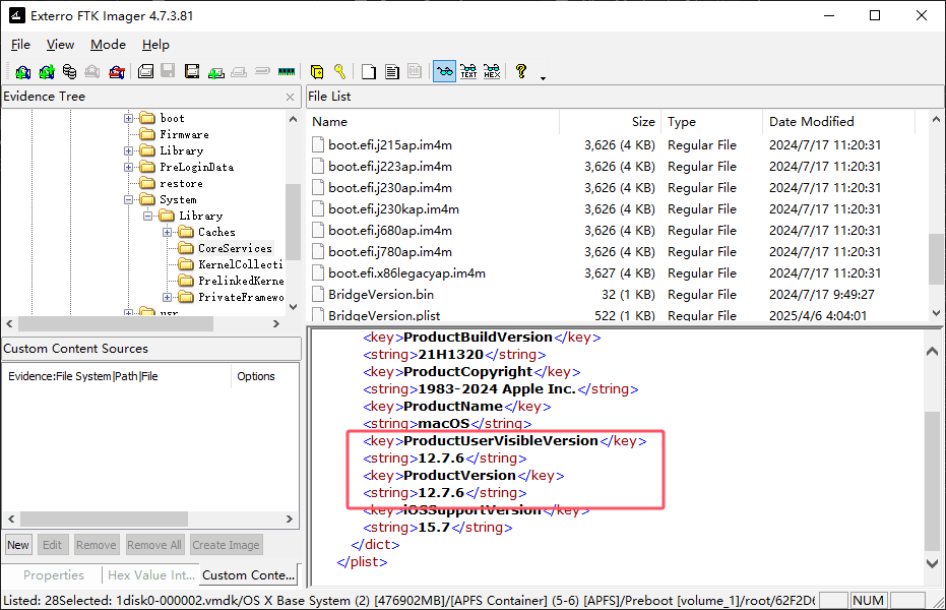Select file boot.efi.x86legacyap.im4m
946x610 pixels.
coord(407,274)
